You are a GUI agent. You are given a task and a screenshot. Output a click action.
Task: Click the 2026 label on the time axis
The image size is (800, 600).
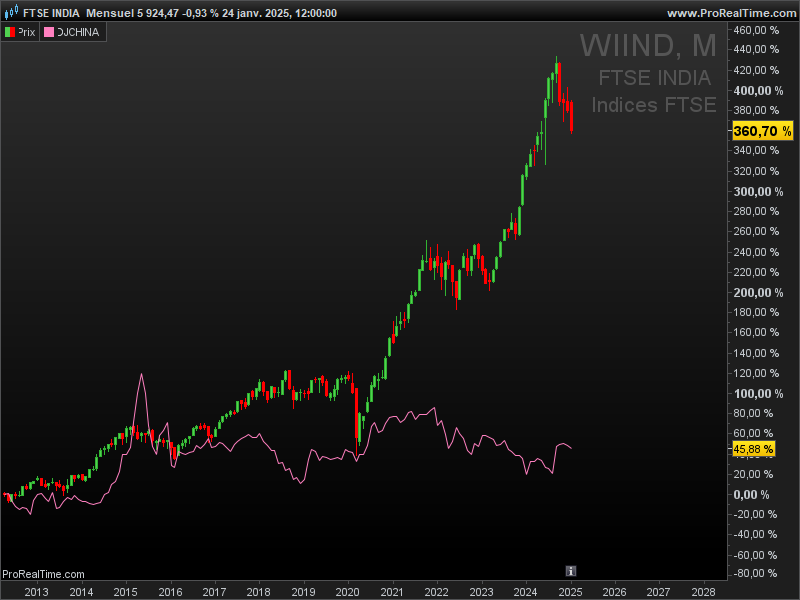click(x=614, y=592)
